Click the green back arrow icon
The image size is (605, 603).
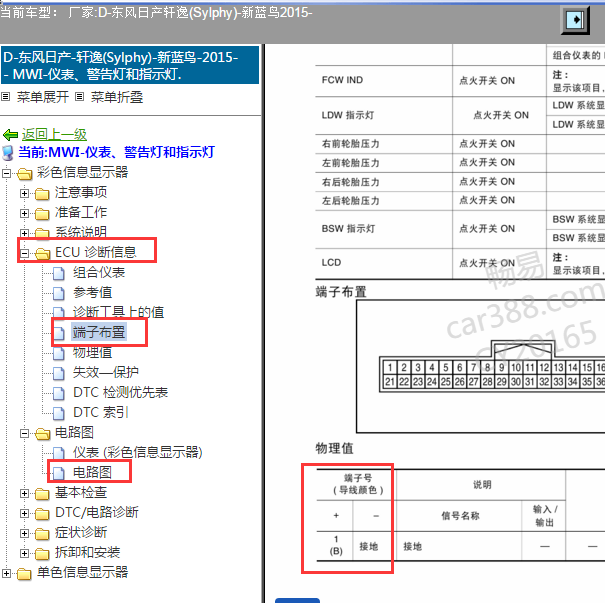tap(10, 135)
